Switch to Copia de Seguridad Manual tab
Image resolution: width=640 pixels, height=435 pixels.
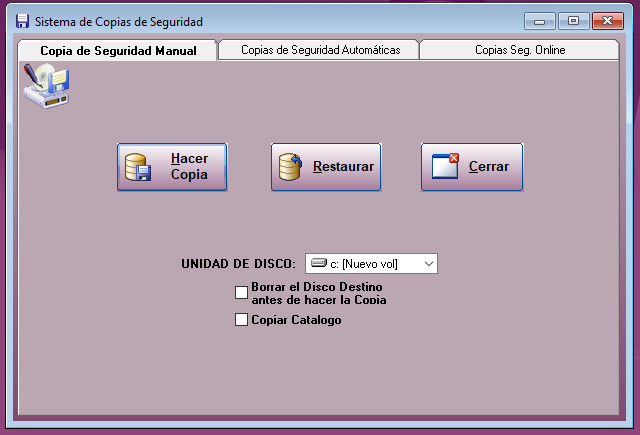(x=118, y=51)
